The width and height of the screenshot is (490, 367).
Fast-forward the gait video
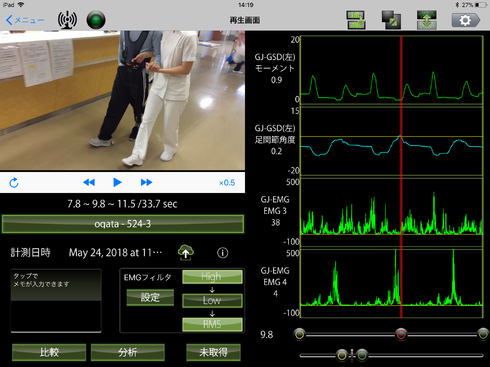pos(146,182)
